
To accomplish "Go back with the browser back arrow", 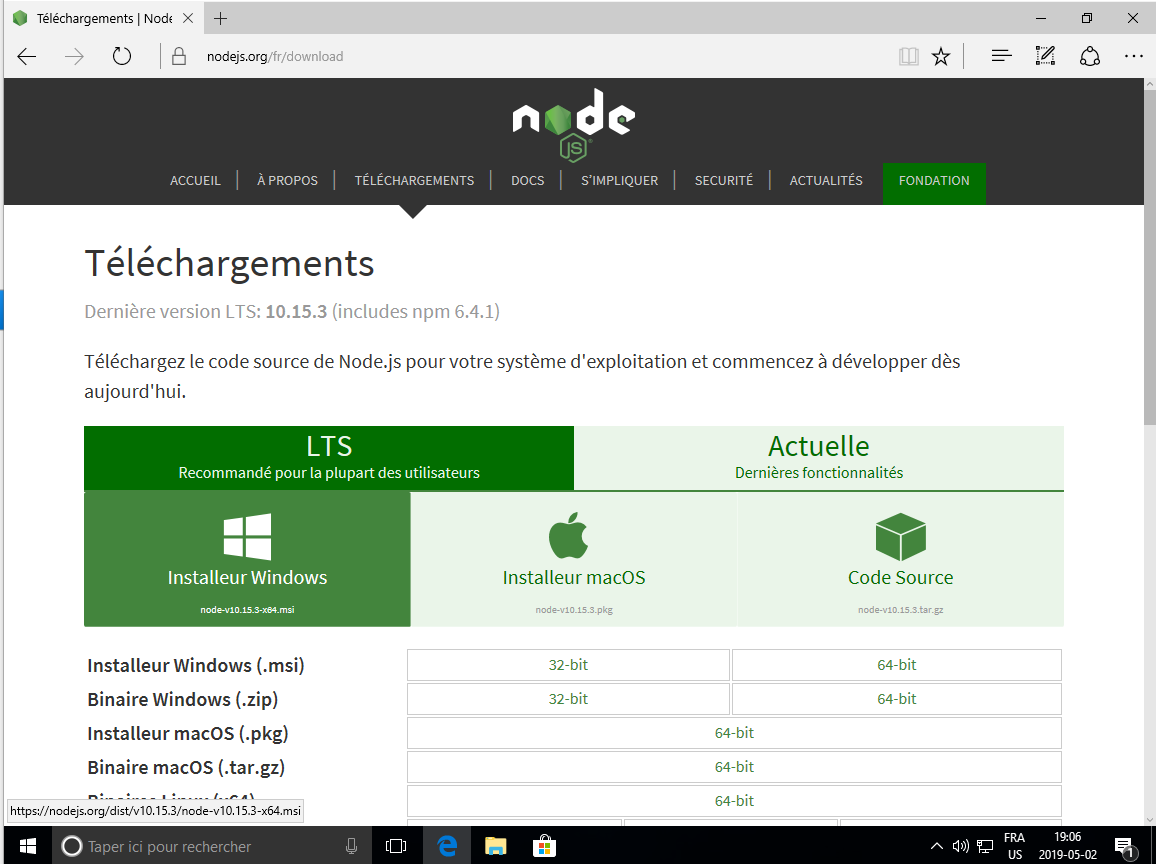I will point(27,57).
